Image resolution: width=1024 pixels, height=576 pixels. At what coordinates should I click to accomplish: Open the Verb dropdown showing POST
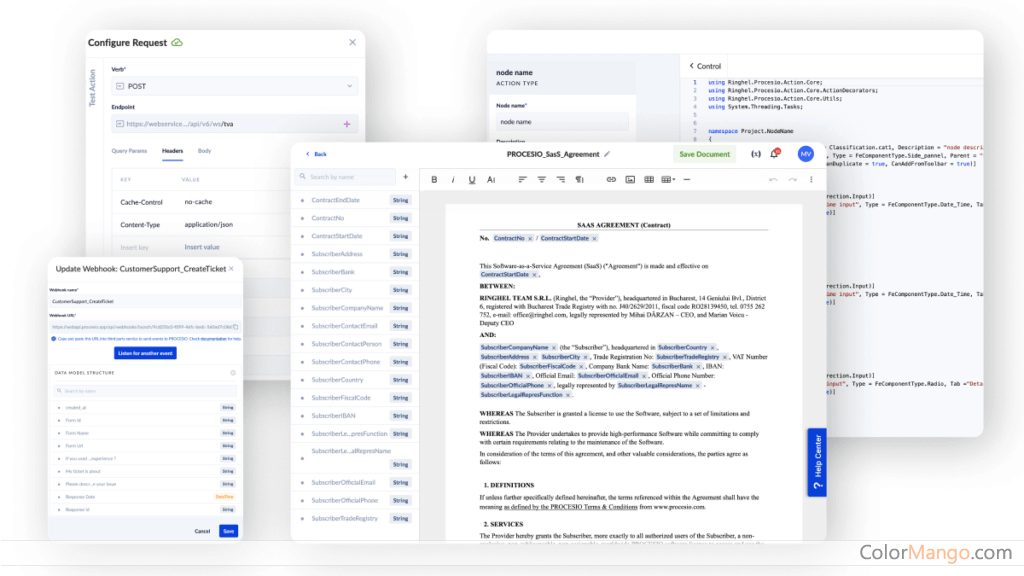click(234, 86)
